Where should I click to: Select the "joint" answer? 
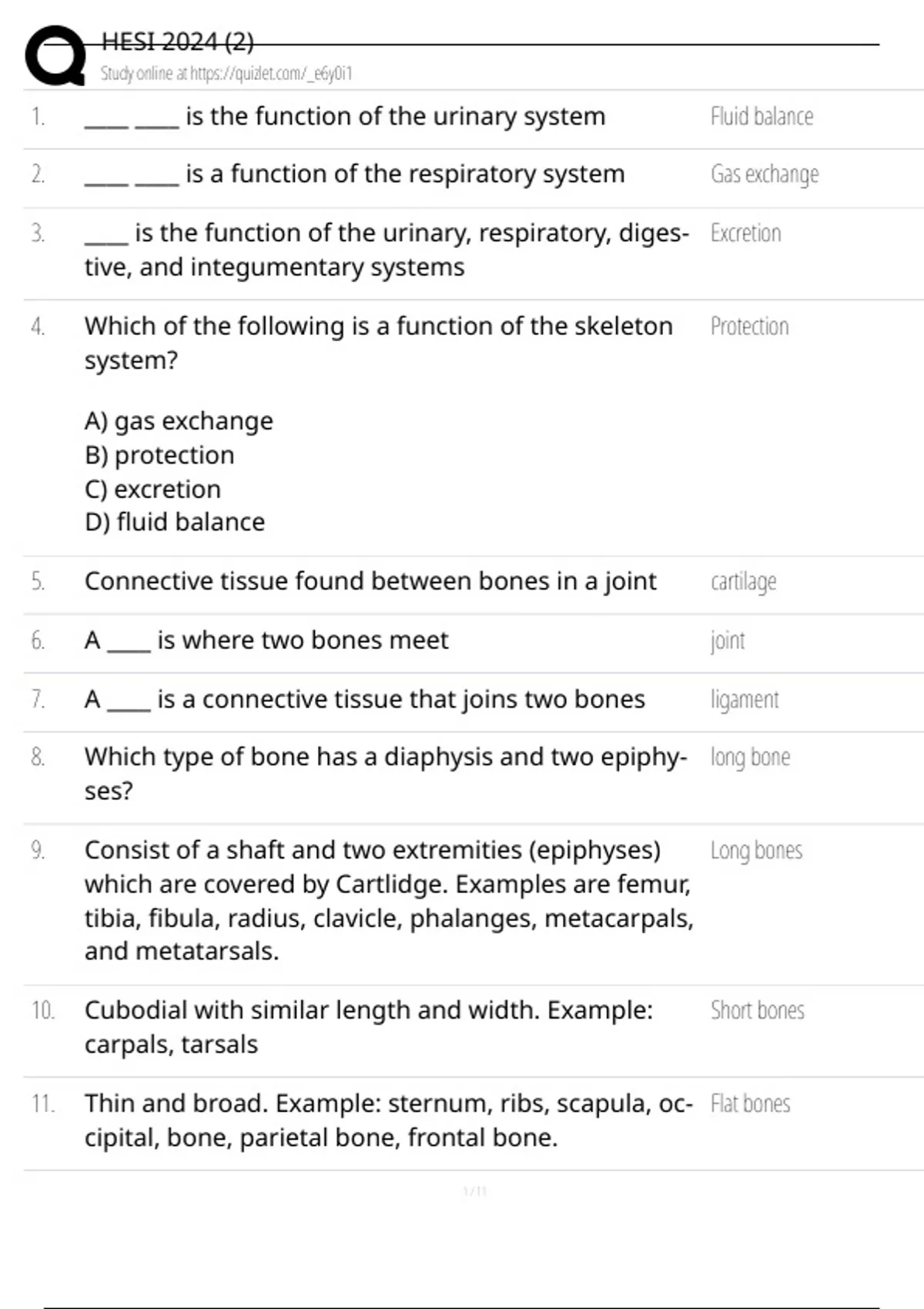[x=728, y=641]
